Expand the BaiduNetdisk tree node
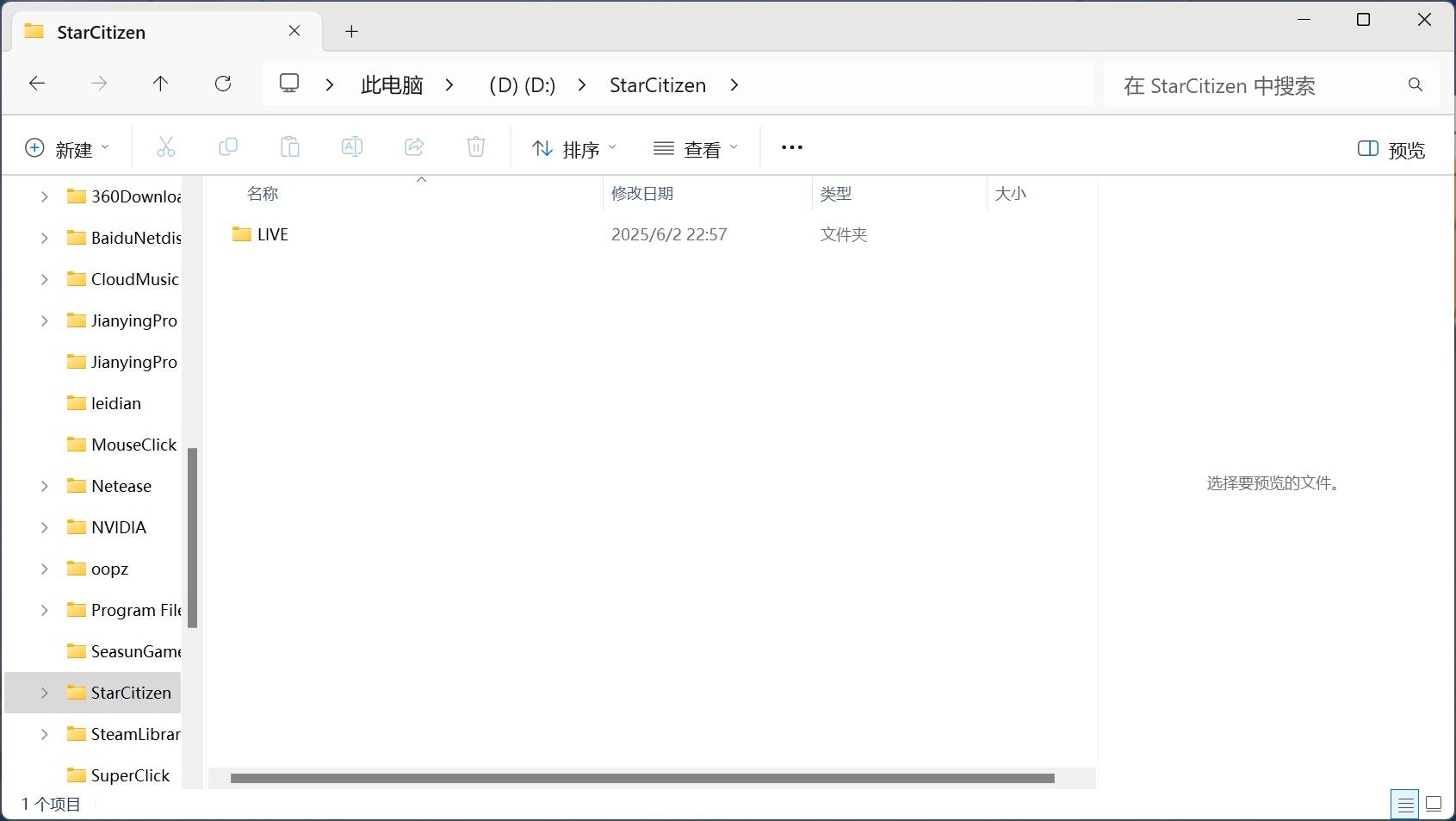This screenshot has height=821, width=1456. [x=45, y=238]
